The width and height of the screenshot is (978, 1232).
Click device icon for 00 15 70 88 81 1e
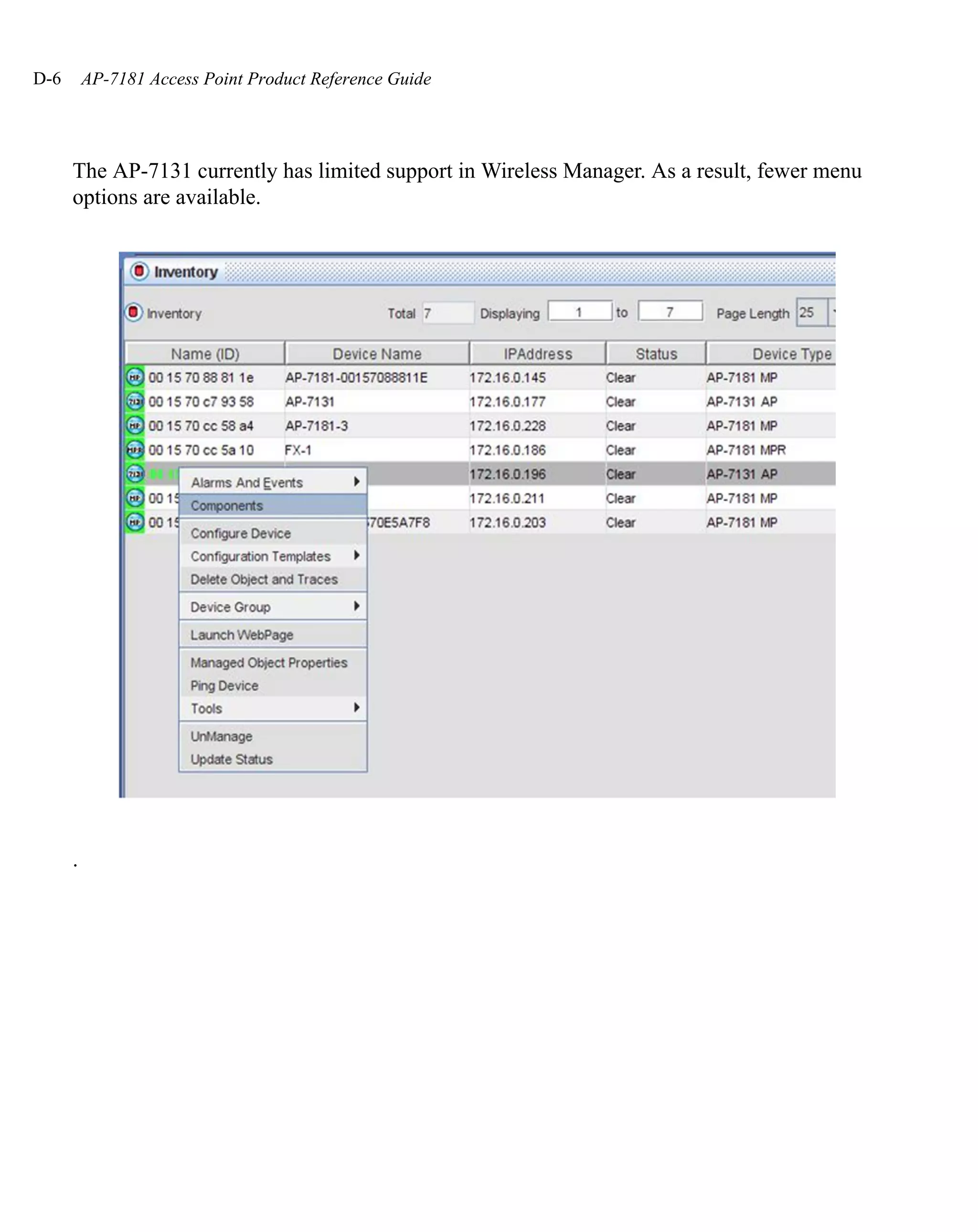pyautogui.click(x=135, y=377)
